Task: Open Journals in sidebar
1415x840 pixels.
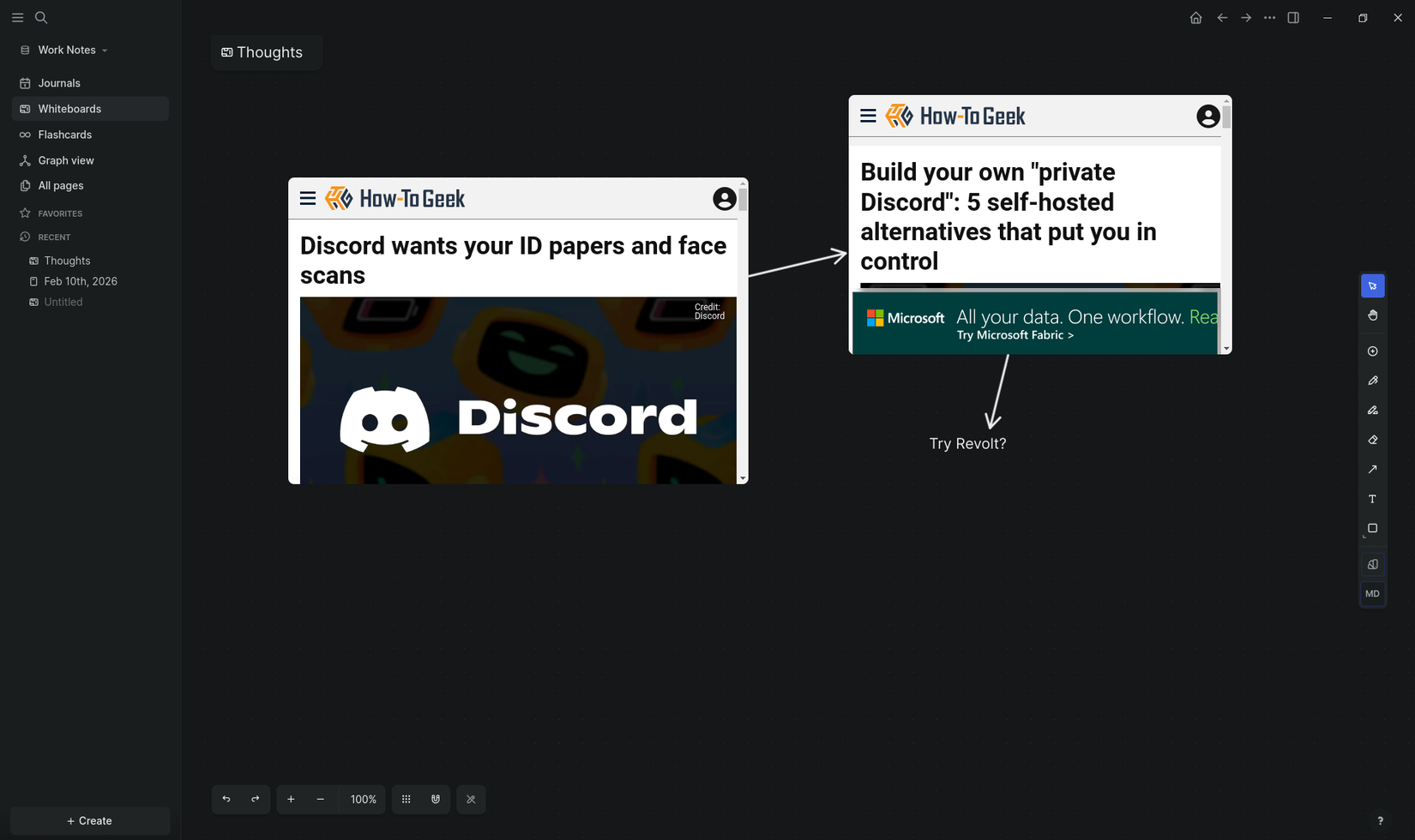Action: (90, 83)
